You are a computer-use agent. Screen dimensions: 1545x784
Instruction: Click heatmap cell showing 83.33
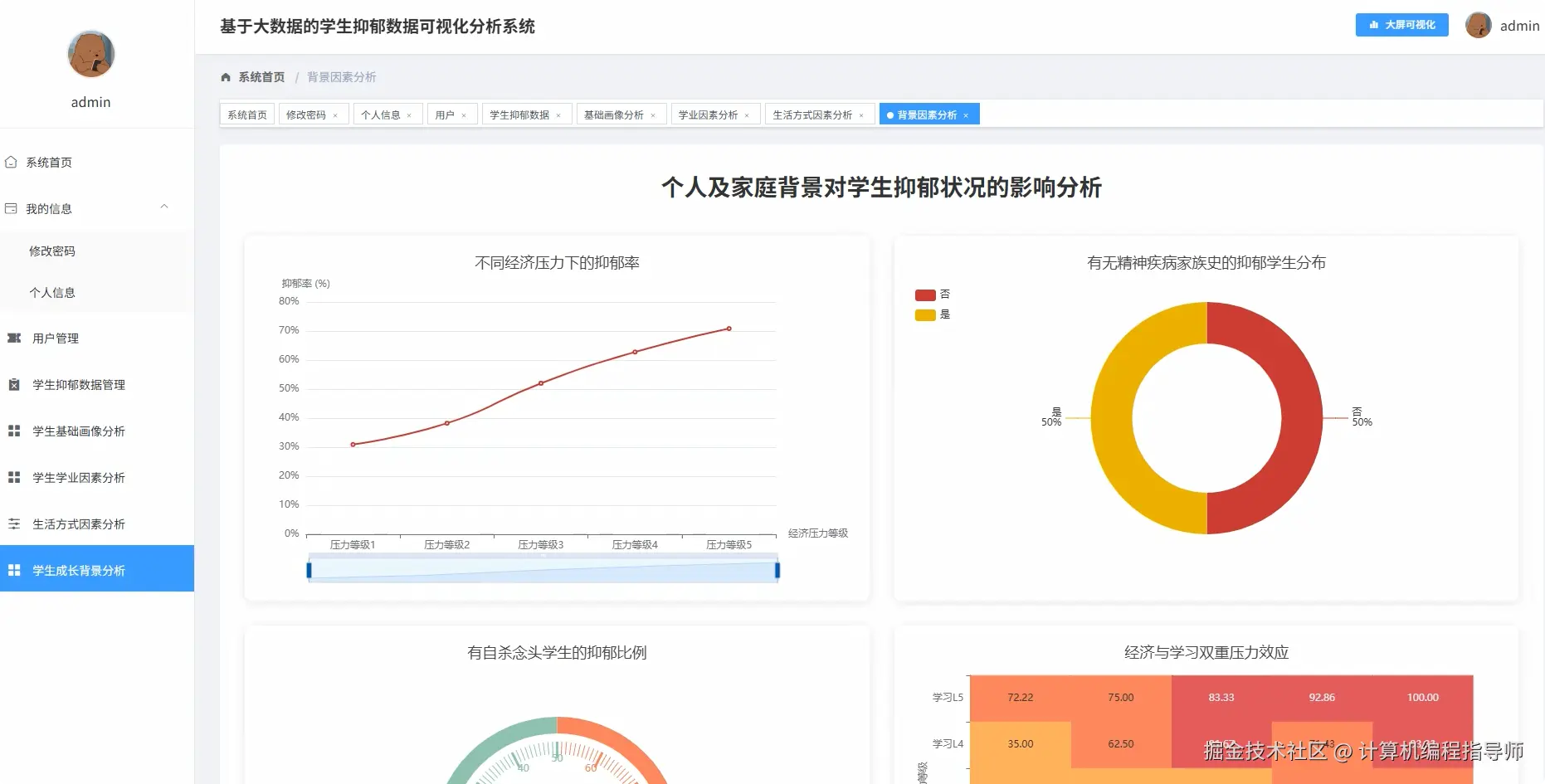click(x=1221, y=698)
